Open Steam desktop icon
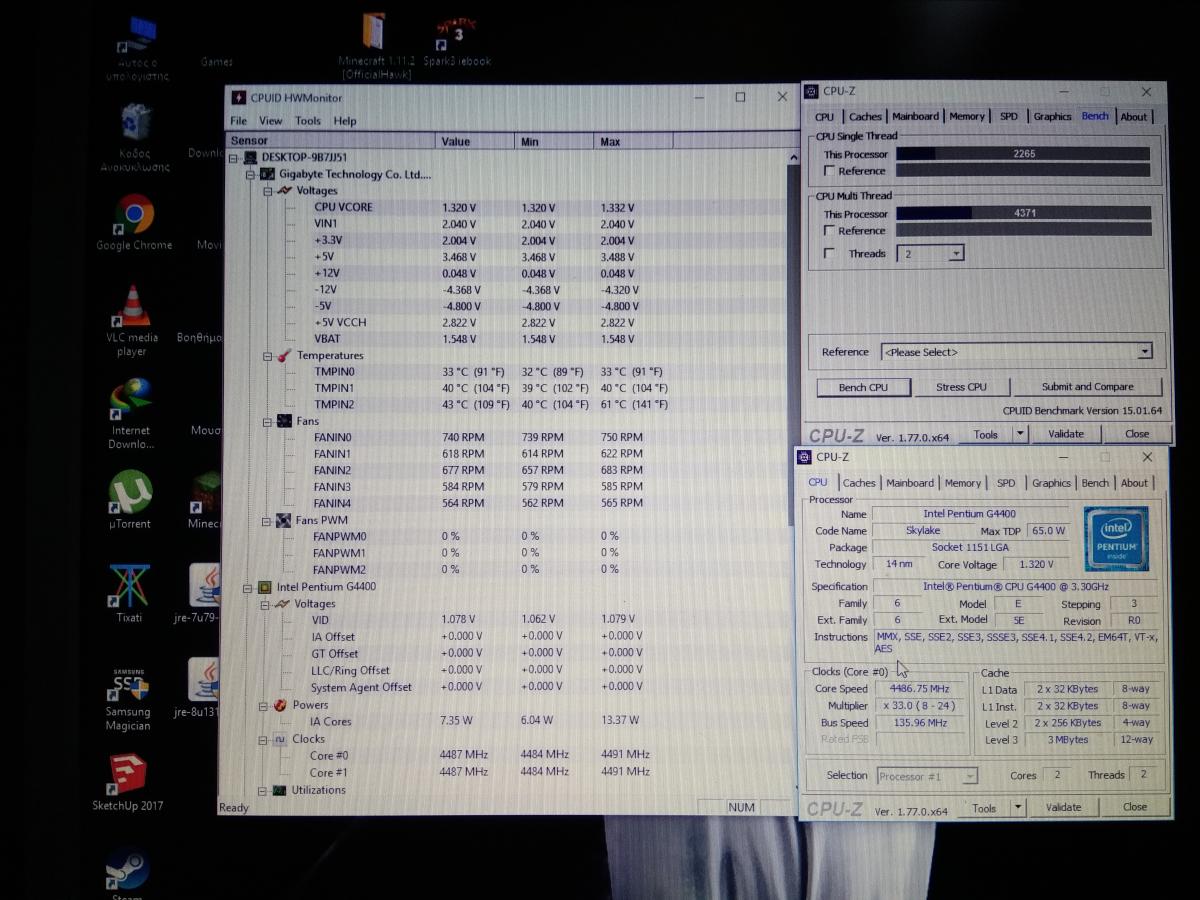 [127, 868]
